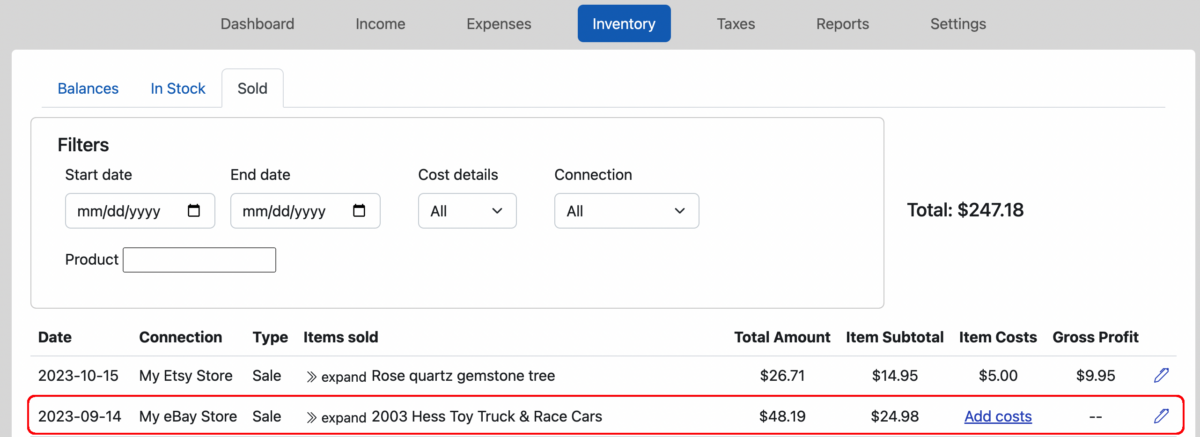Screen dimensions: 1200x437
Task: Click the $9.95 gross profit value
Action: [1096, 376]
